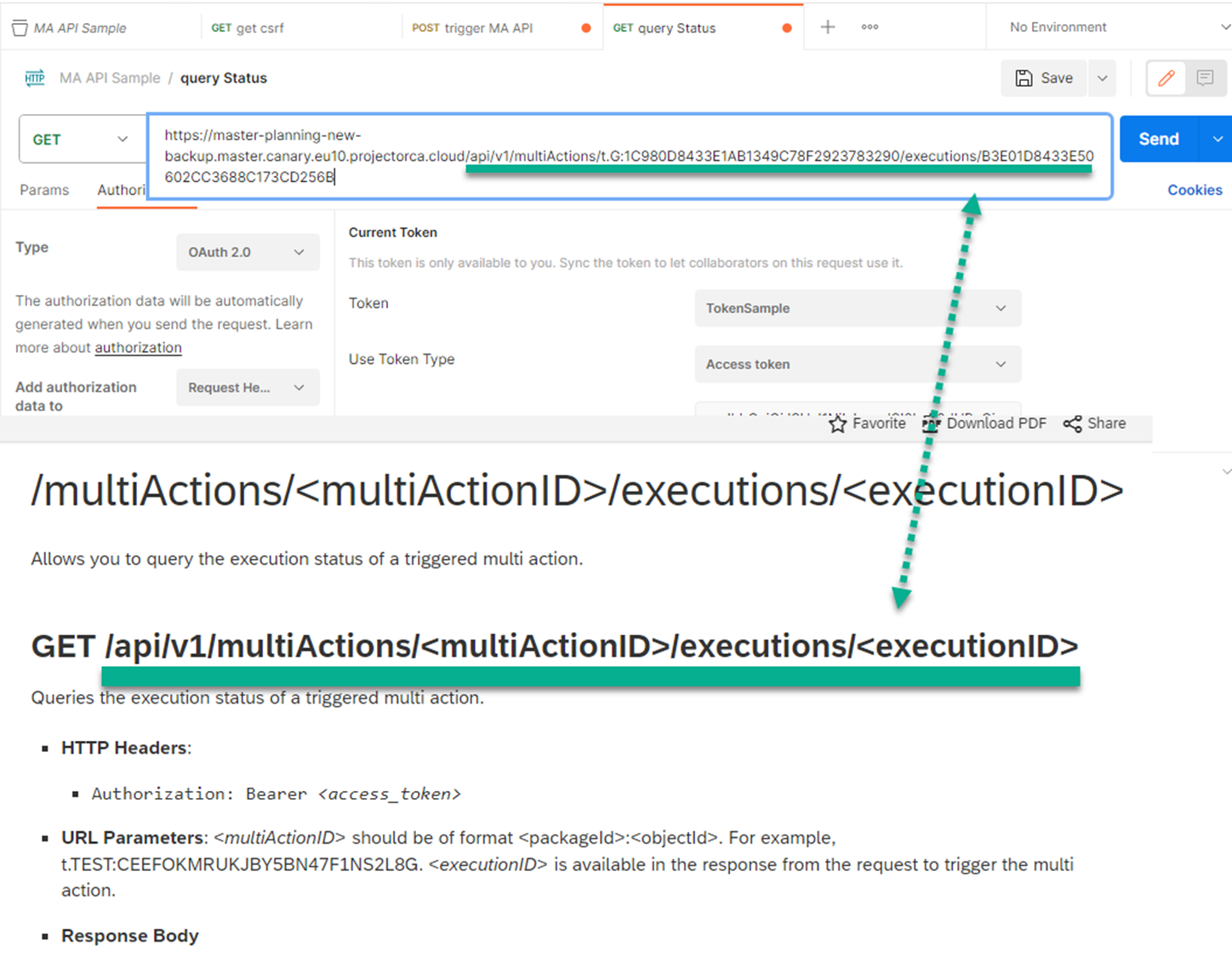Collapse the docs panel chevron at right edge
Viewport: 1232px width, 957px height.
tap(1226, 471)
